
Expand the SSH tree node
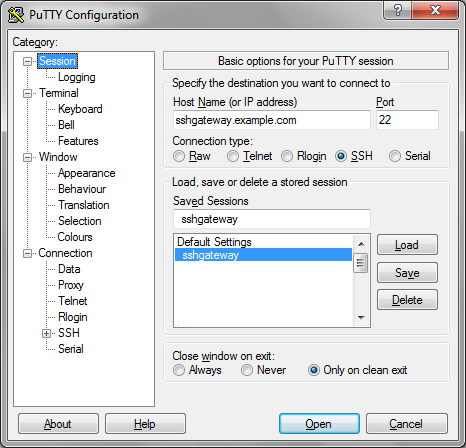pos(46,333)
